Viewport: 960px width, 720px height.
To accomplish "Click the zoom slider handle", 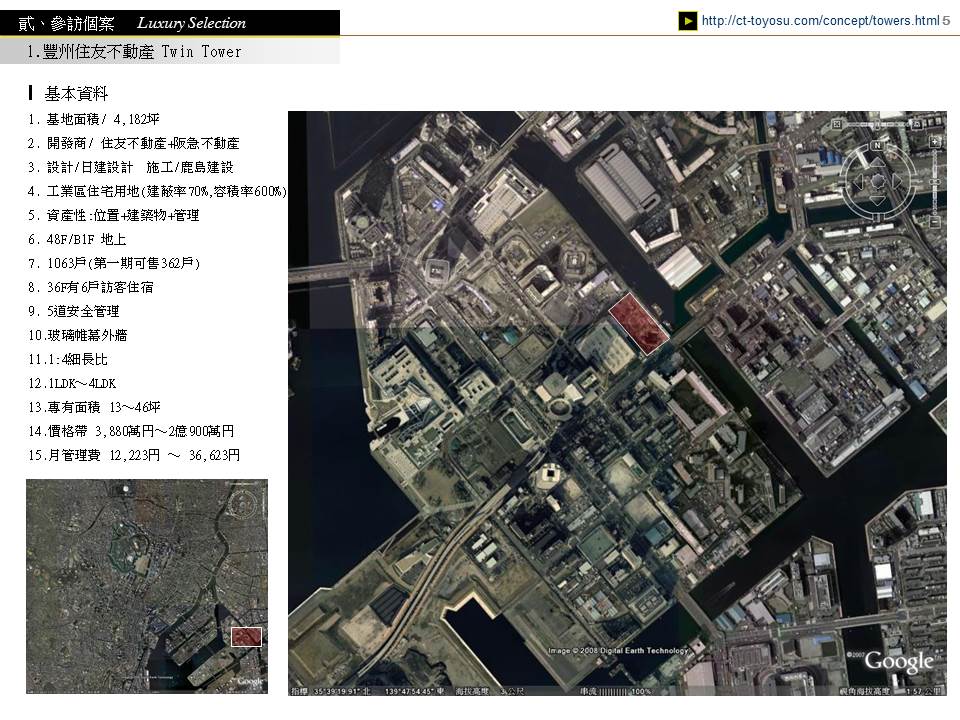I will 934,182.
